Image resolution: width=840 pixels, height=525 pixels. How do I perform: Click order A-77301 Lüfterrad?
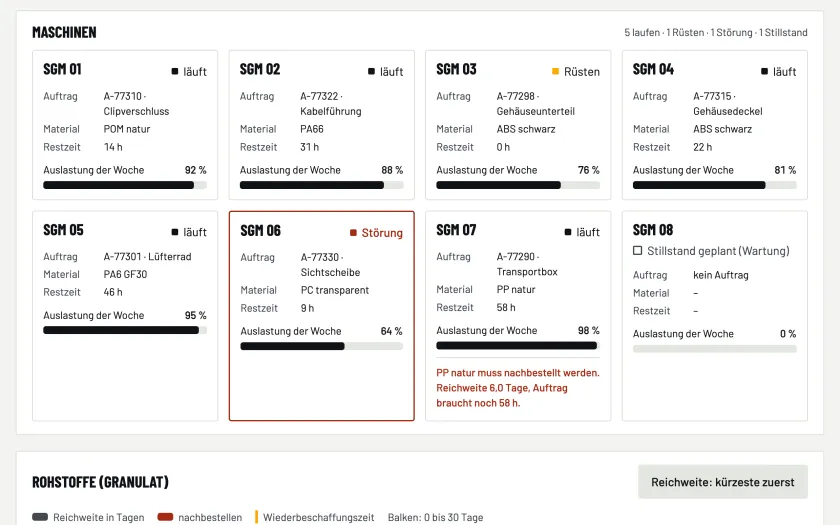147,257
